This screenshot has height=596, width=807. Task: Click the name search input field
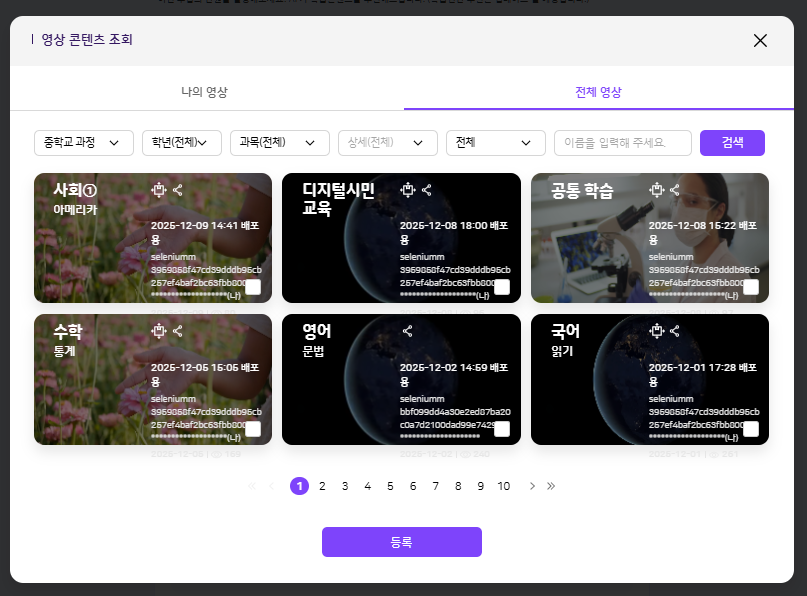tap(623, 143)
